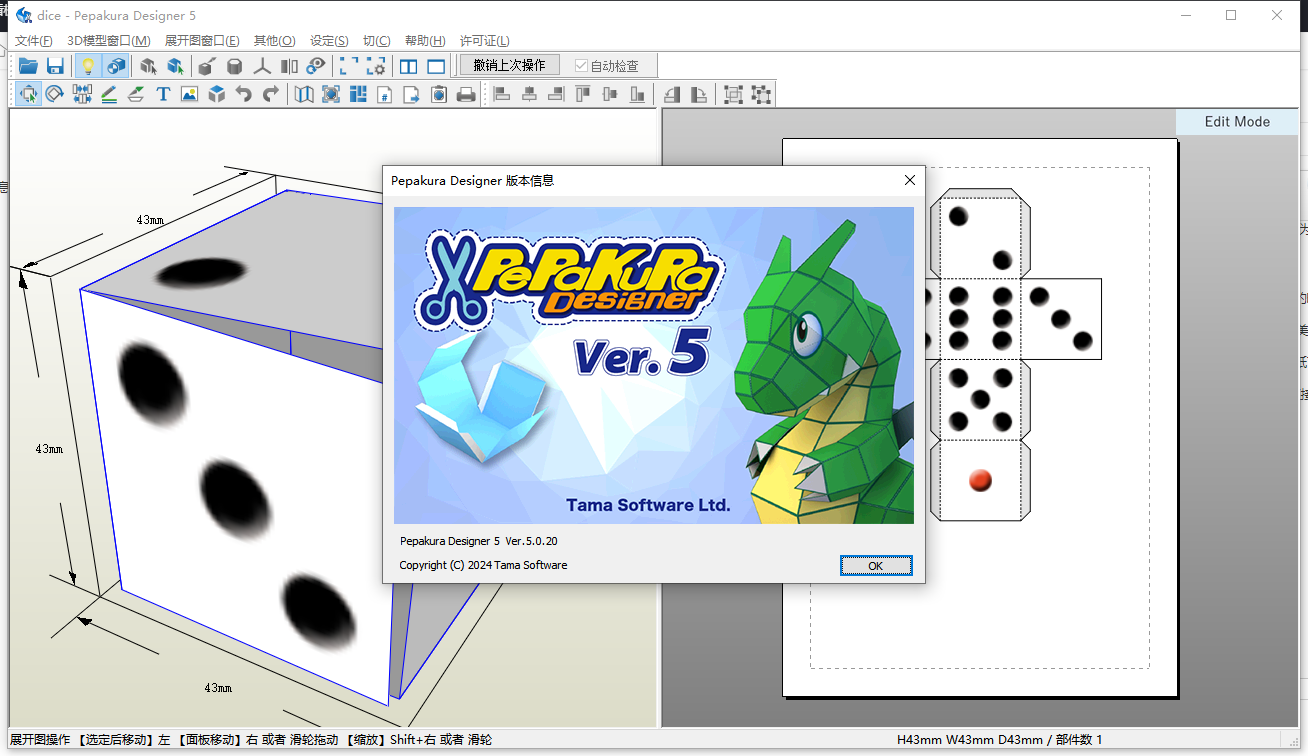This screenshot has width=1308, height=756.
Task: Click the redo curved arrow icon
Action: 271,94
